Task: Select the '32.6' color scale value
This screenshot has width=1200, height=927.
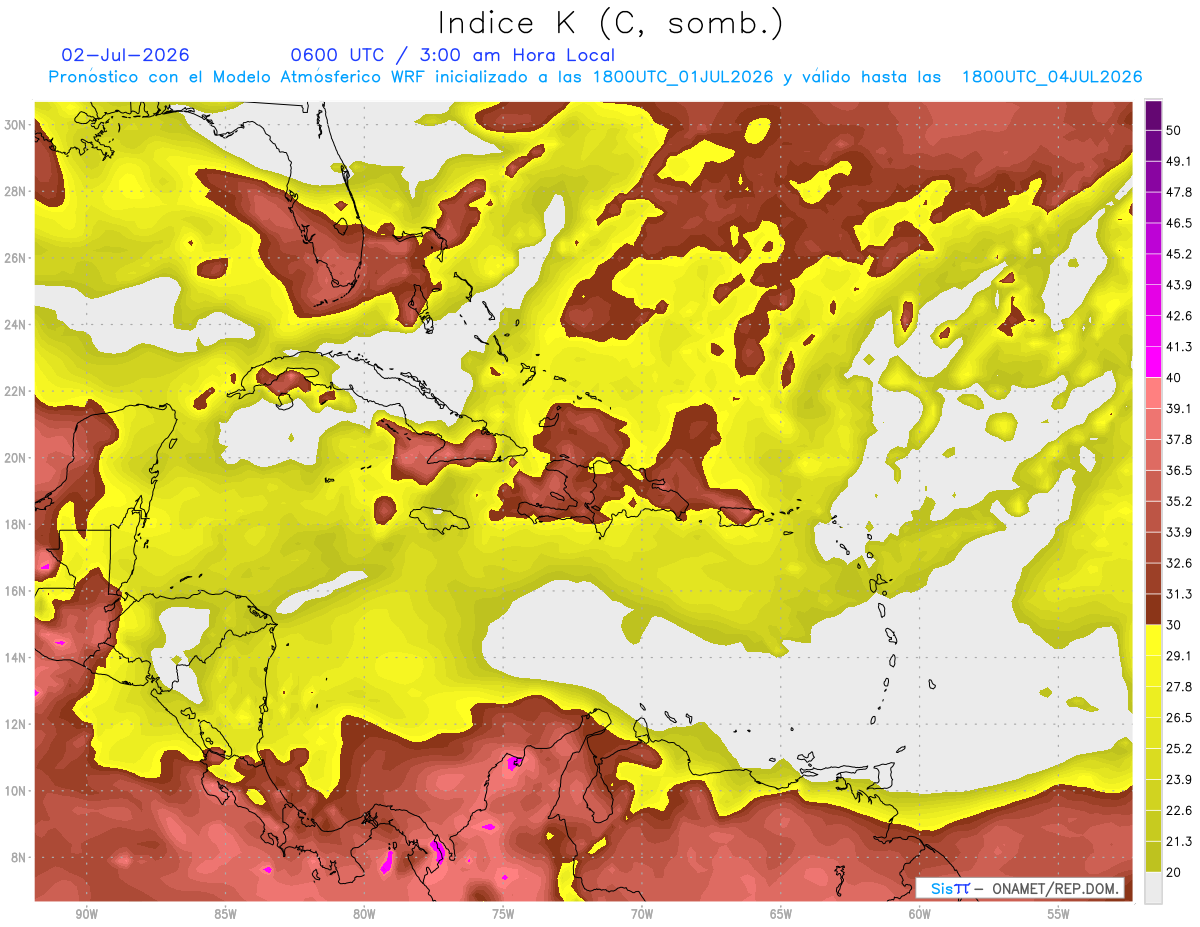Action: pos(1179,563)
